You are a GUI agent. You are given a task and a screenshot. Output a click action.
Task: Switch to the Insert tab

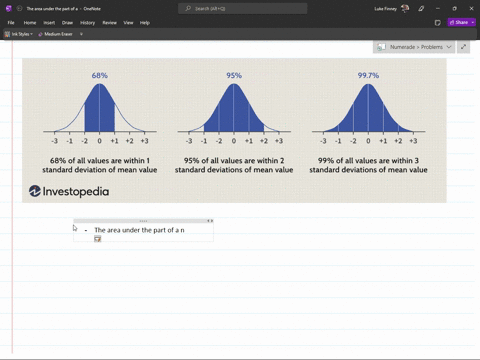(49, 23)
